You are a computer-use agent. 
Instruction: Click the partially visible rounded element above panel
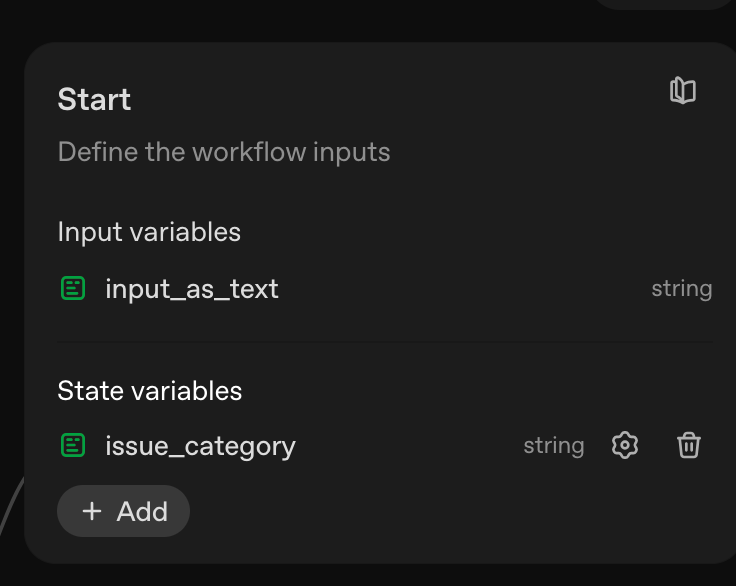(670, 3)
